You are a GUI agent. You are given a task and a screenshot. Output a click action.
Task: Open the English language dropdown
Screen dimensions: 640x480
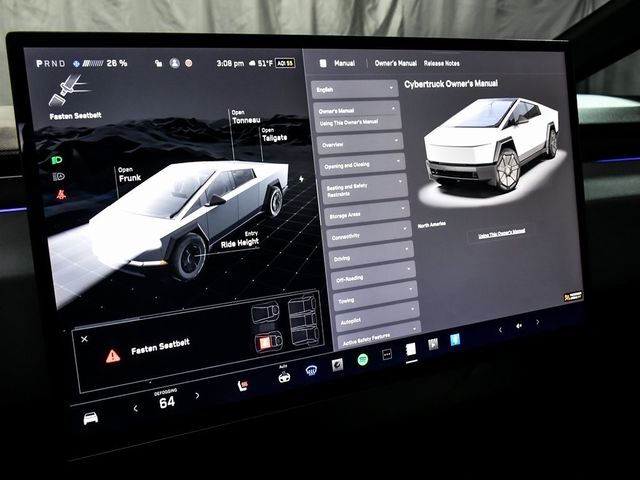pos(354,89)
